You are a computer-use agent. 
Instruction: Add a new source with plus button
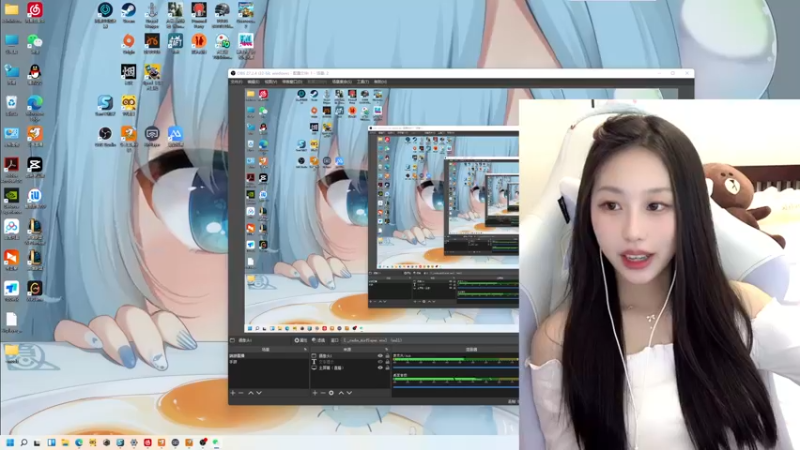[315, 393]
